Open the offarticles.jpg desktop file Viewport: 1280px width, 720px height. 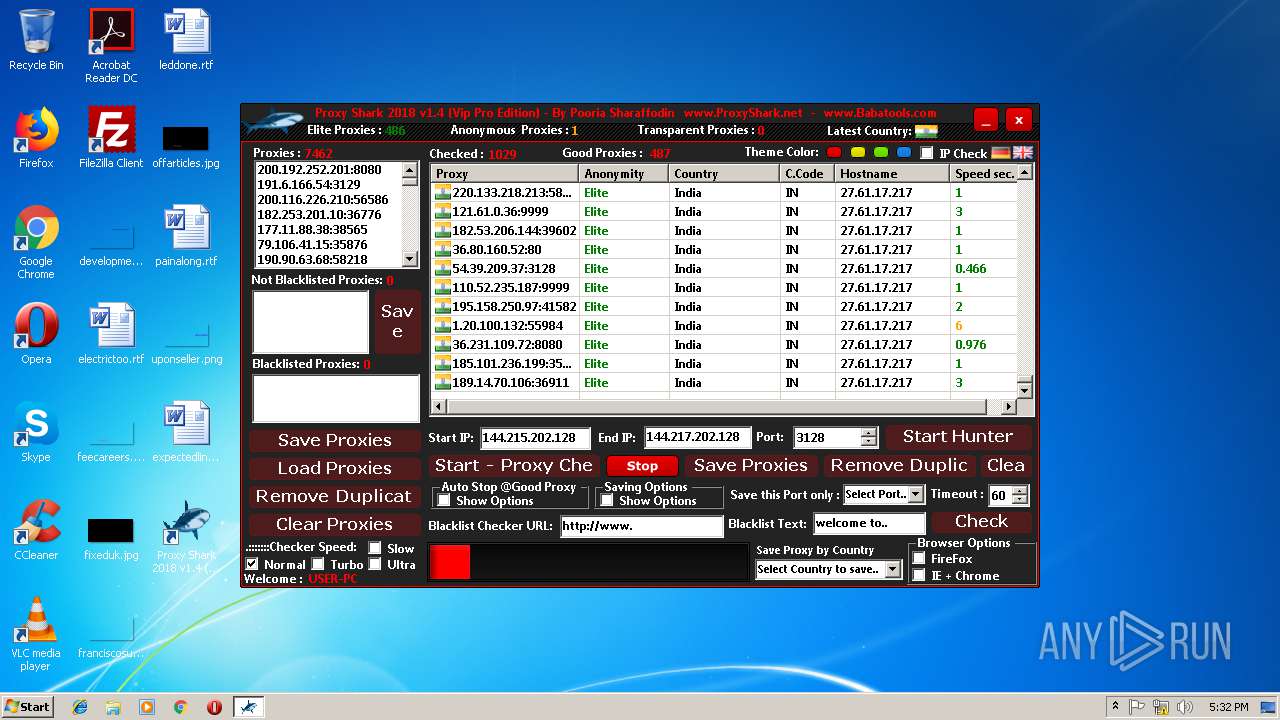[x=186, y=146]
